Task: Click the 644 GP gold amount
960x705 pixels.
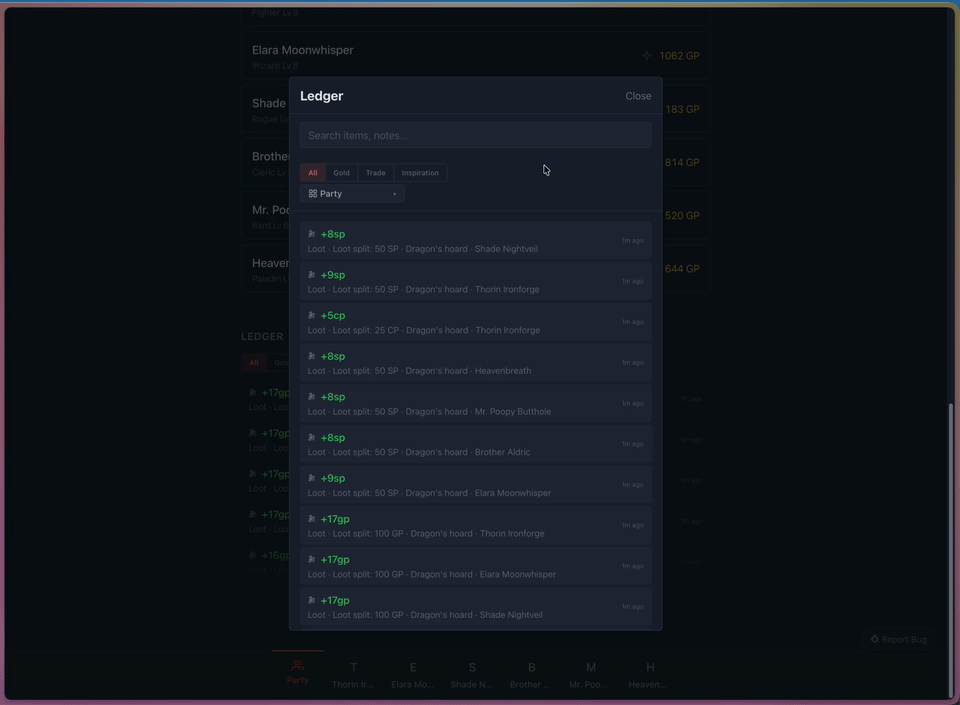Action: (682, 269)
